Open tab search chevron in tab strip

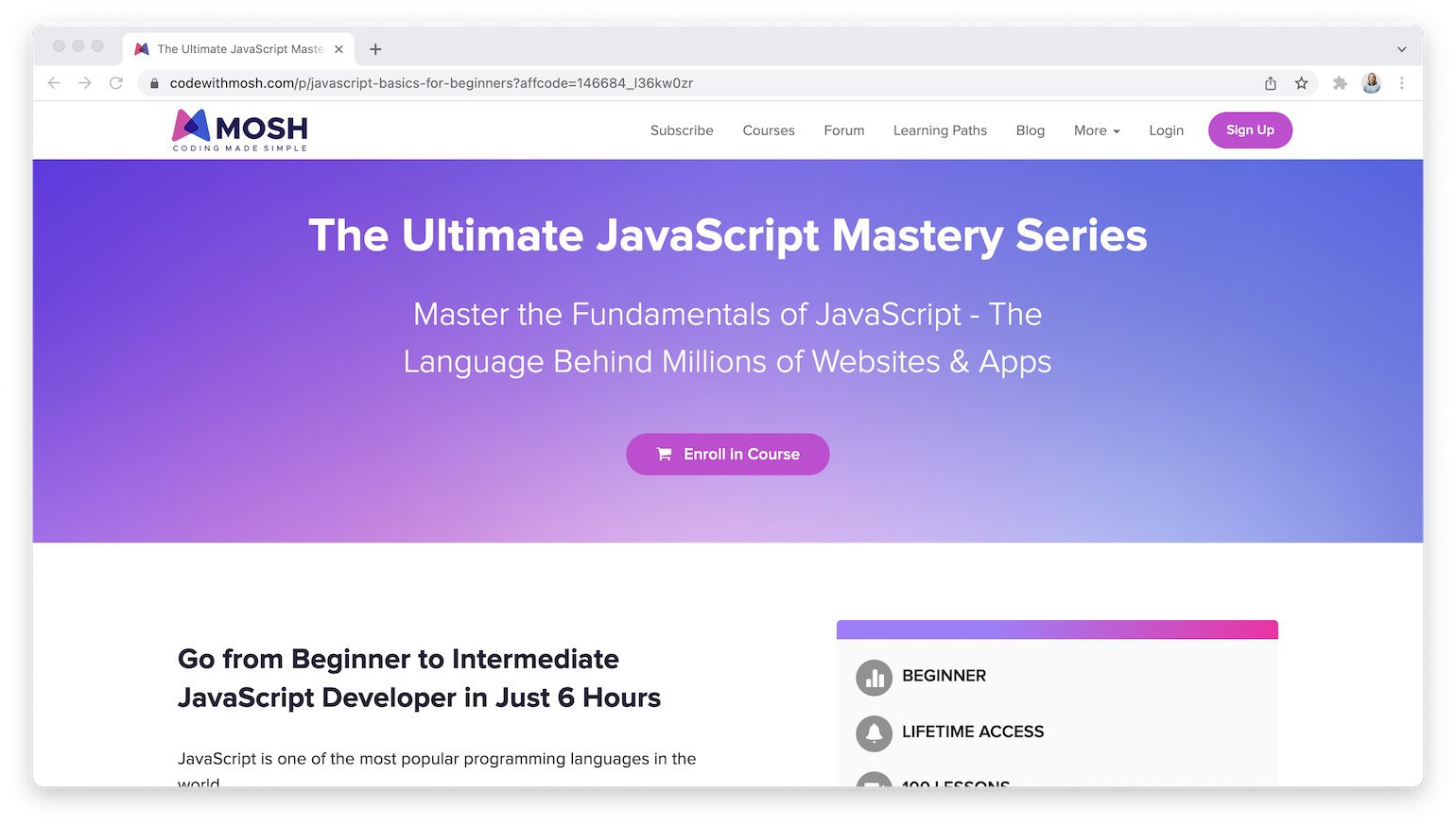click(1401, 49)
